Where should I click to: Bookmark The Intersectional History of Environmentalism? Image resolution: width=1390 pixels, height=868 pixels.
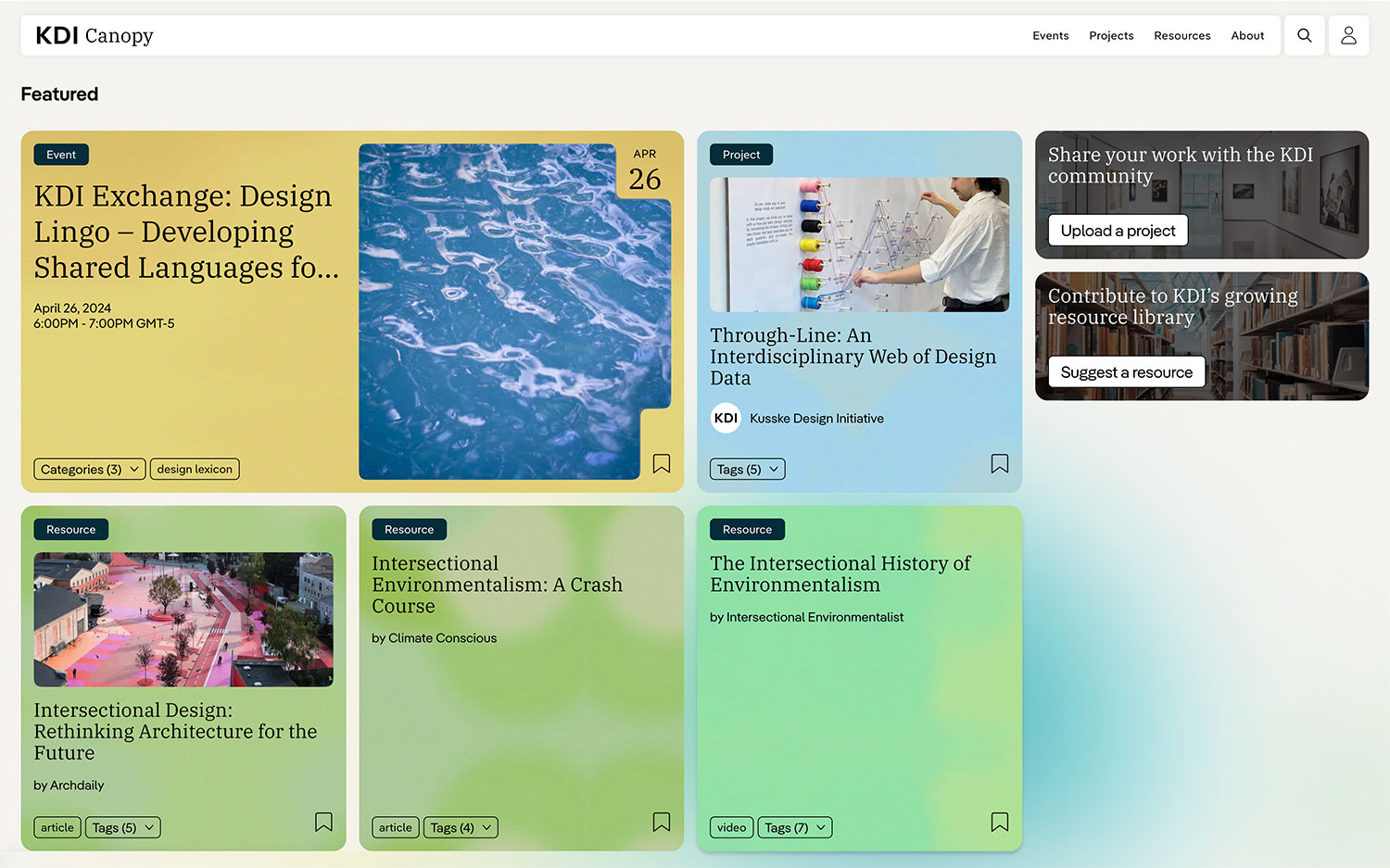pyautogui.click(x=1000, y=822)
